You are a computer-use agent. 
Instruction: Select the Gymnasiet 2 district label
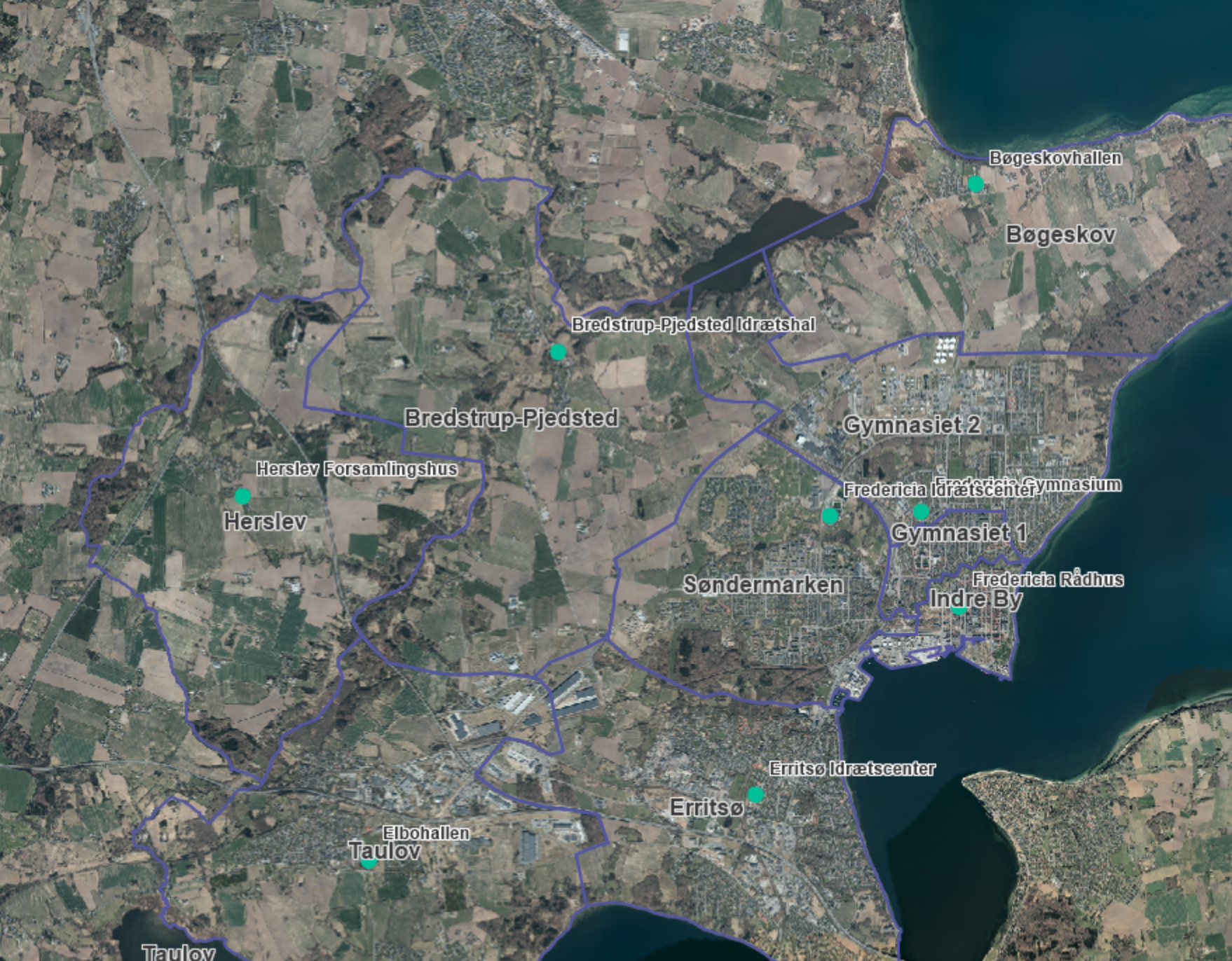[912, 425]
